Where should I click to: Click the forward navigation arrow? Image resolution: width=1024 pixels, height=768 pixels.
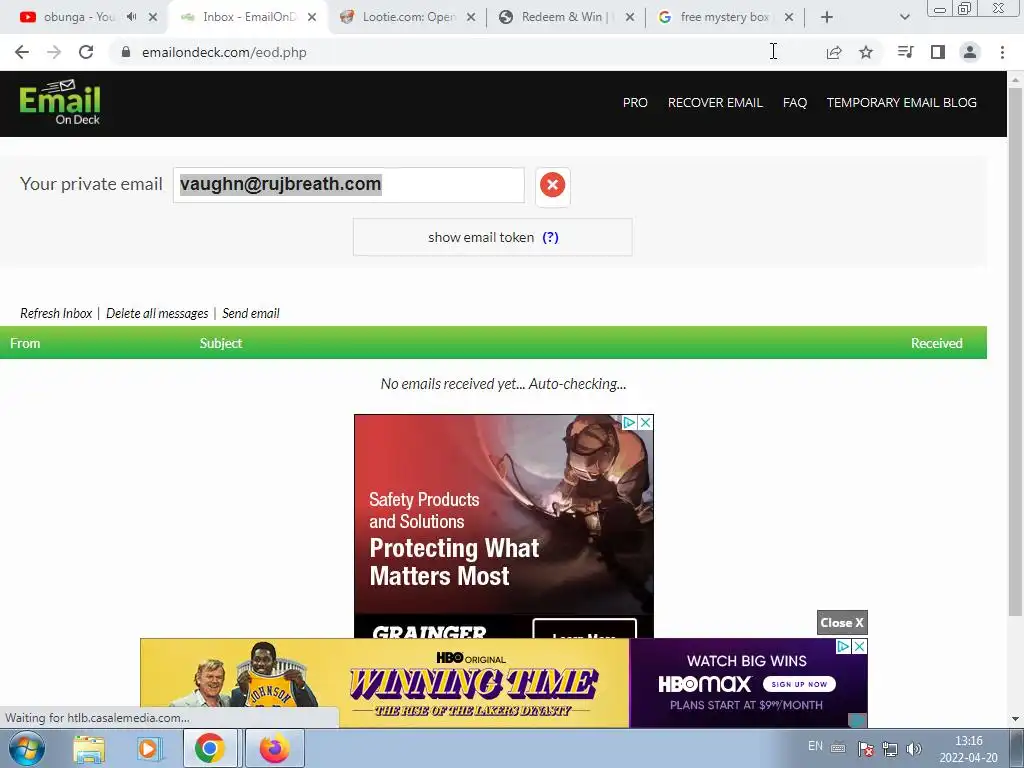(x=54, y=52)
